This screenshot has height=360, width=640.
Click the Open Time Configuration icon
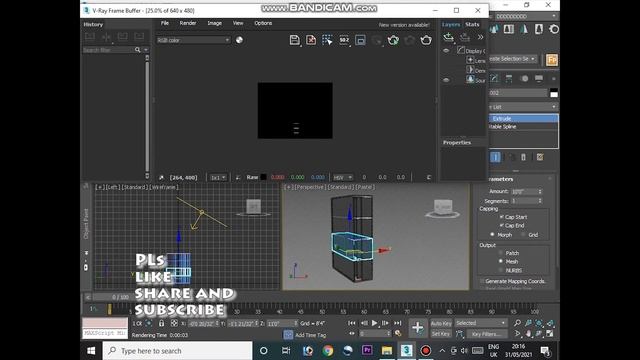(x=398, y=333)
